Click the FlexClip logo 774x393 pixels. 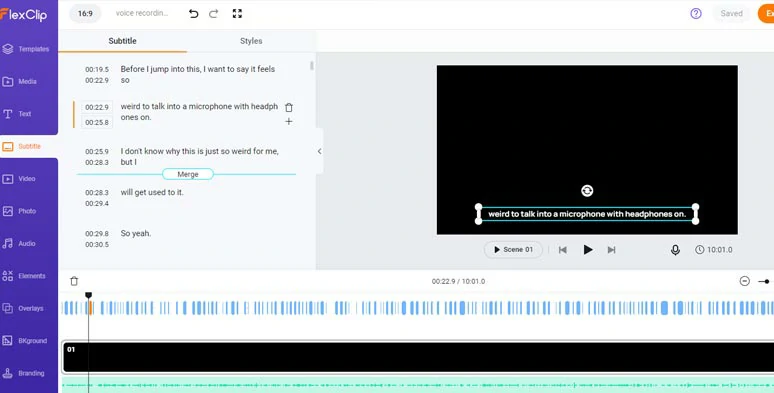point(24,14)
